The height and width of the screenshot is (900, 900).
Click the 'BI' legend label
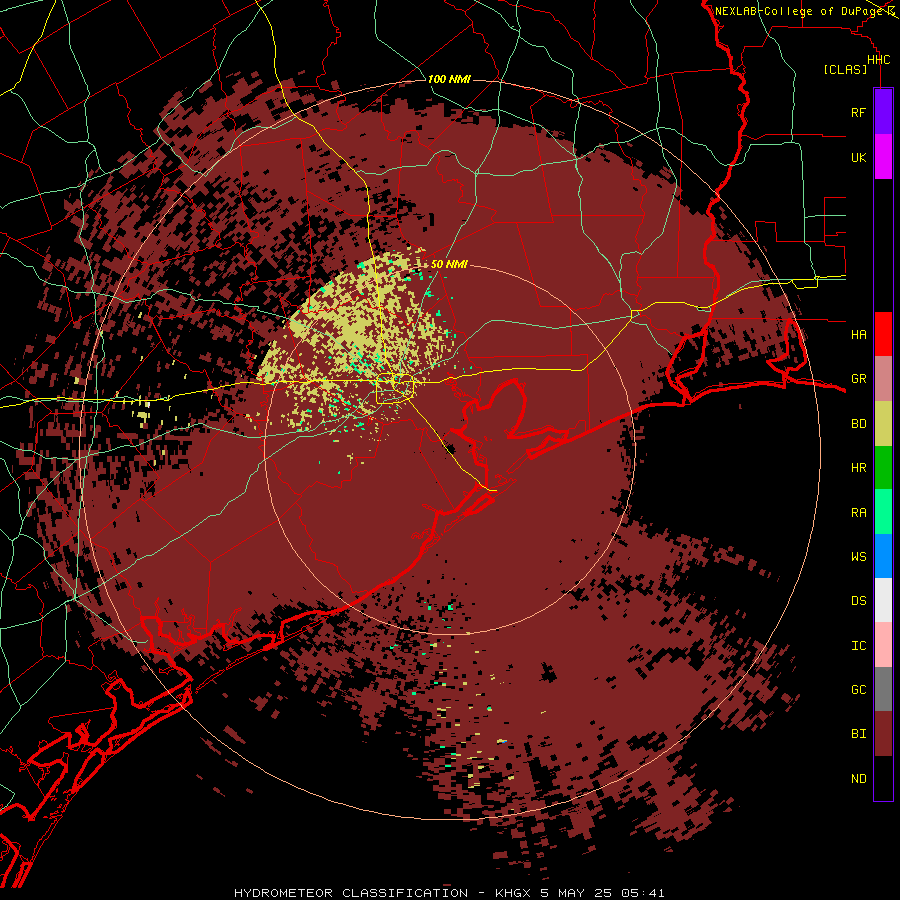click(x=858, y=734)
